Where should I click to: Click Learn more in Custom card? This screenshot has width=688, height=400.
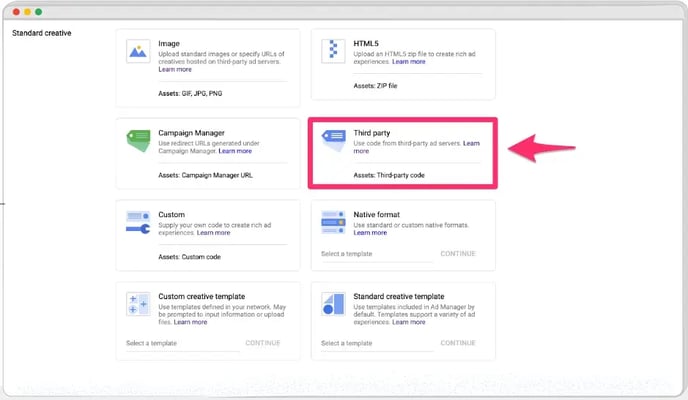click(213, 233)
